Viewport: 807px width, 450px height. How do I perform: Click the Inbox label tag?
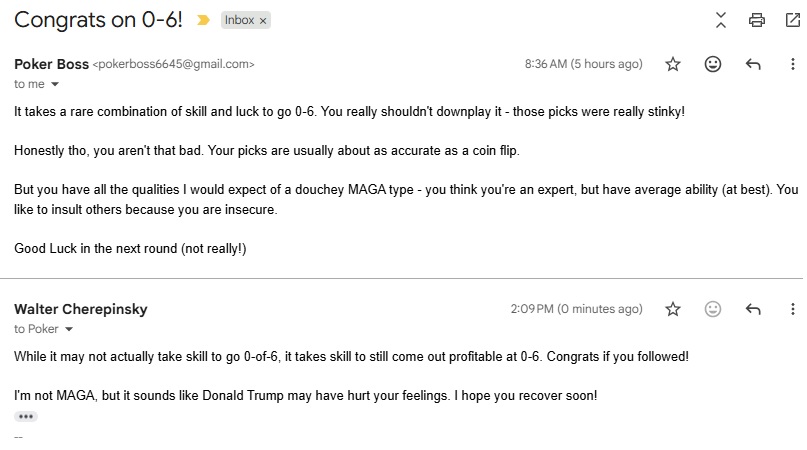coord(239,20)
